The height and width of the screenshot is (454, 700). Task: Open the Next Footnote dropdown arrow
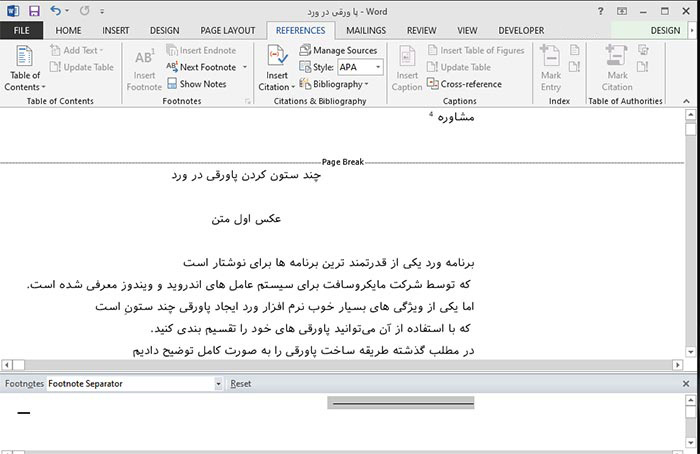242,67
